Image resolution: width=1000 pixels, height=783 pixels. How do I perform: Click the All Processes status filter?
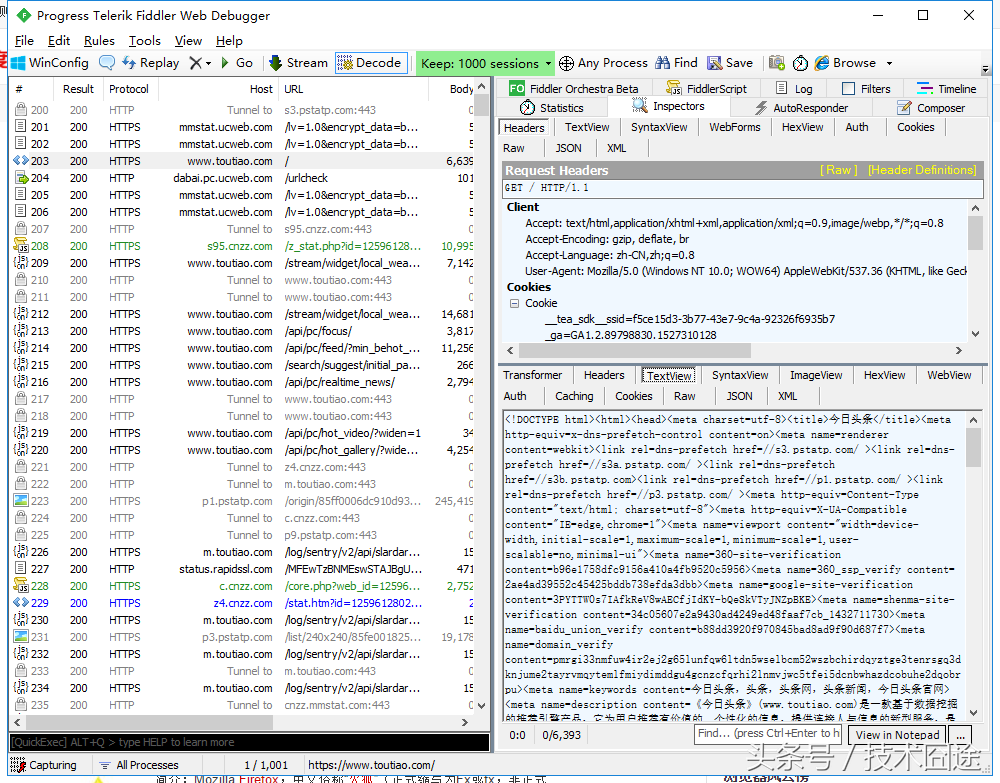pos(139,765)
